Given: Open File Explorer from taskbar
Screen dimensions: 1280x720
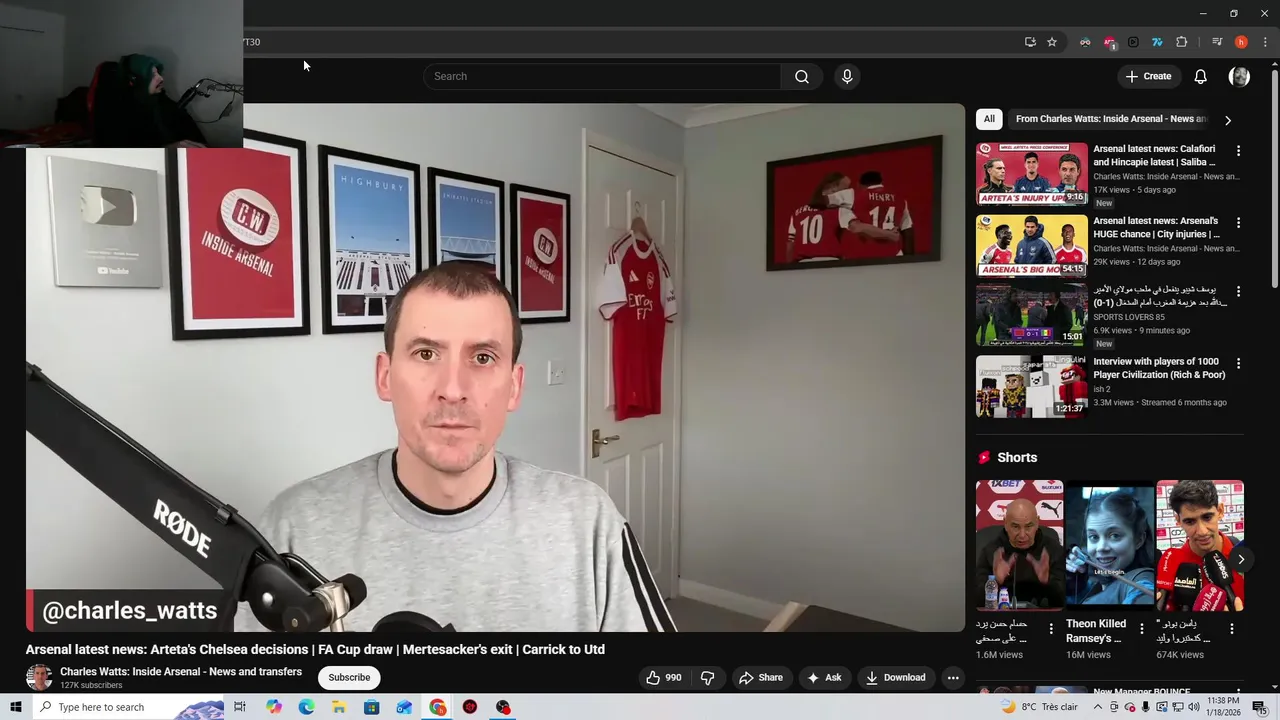Looking at the screenshot, I should (x=339, y=707).
